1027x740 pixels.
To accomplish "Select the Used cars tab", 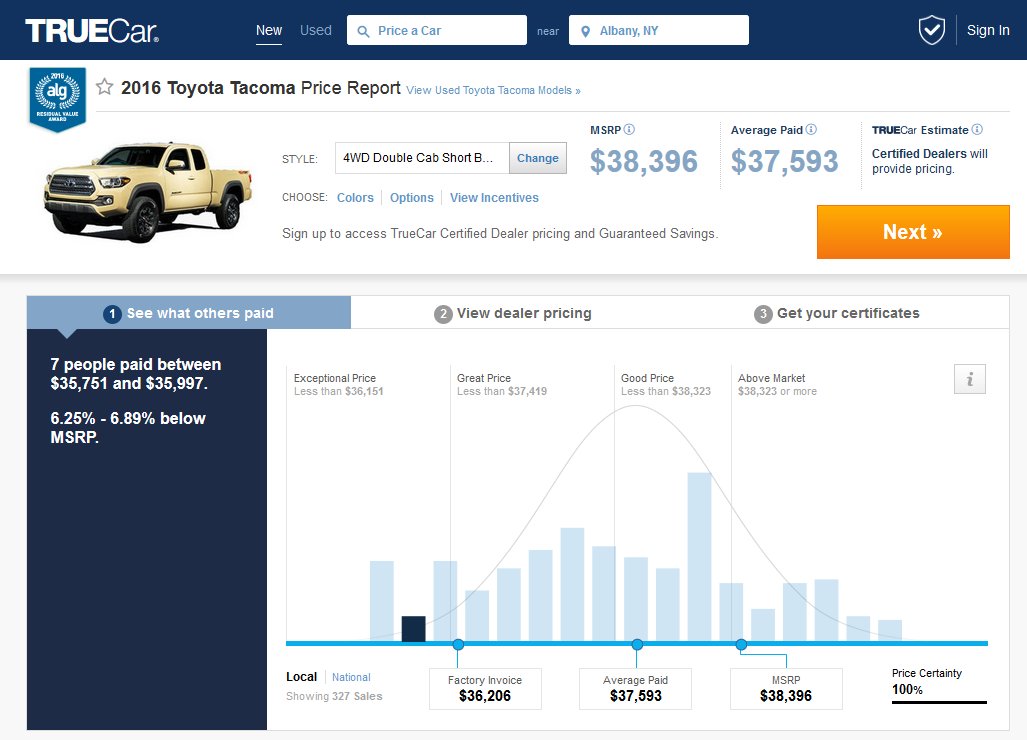I will [316, 30].
